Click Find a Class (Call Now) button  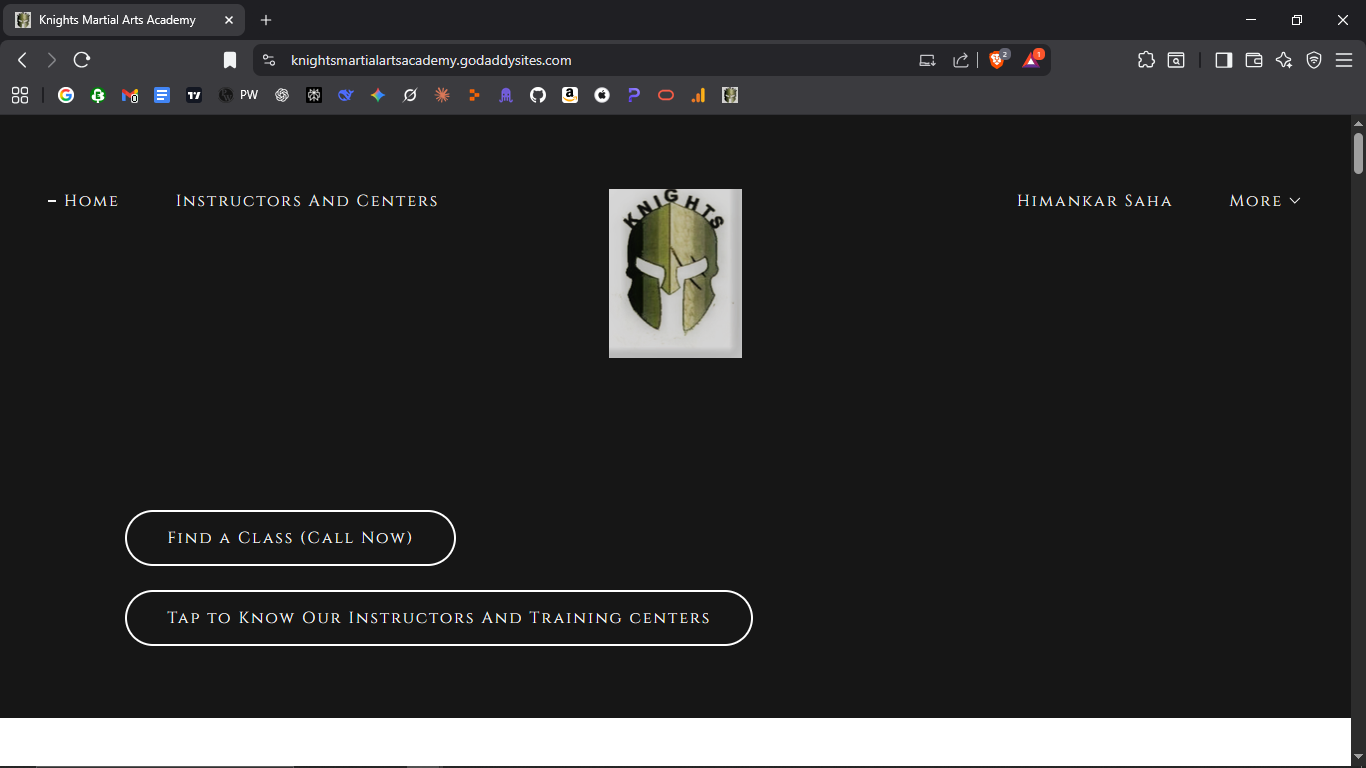coord(290,538)
